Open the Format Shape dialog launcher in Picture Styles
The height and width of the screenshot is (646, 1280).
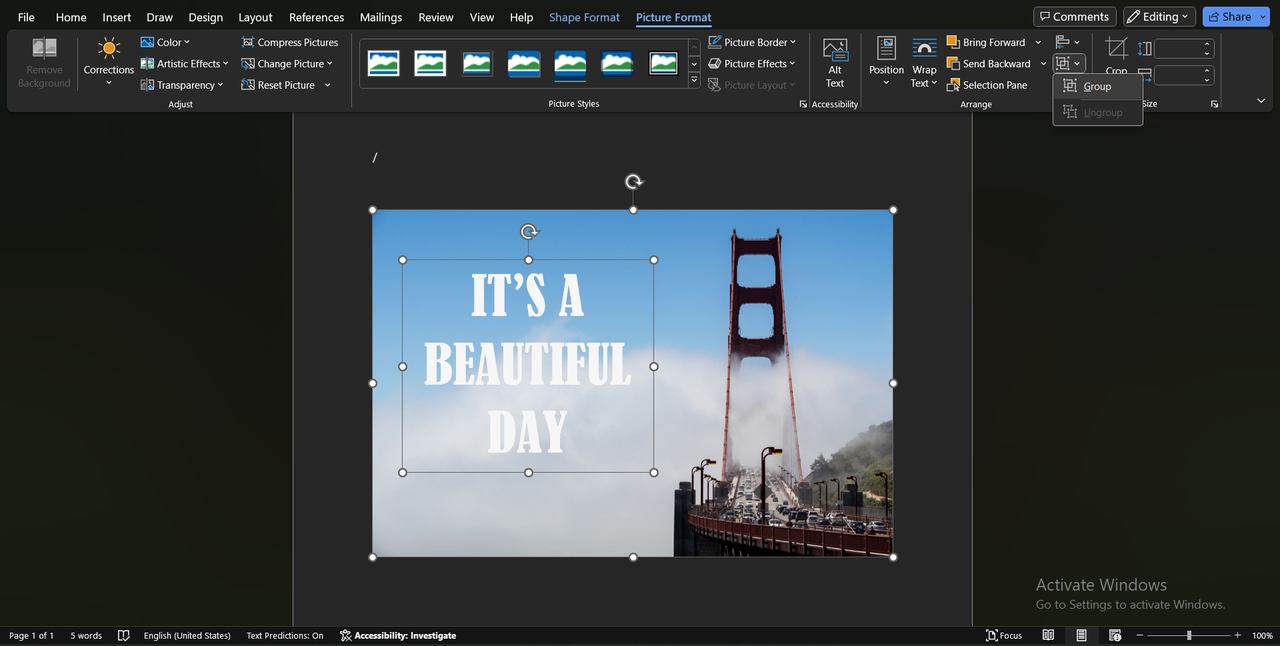[803, 104]
